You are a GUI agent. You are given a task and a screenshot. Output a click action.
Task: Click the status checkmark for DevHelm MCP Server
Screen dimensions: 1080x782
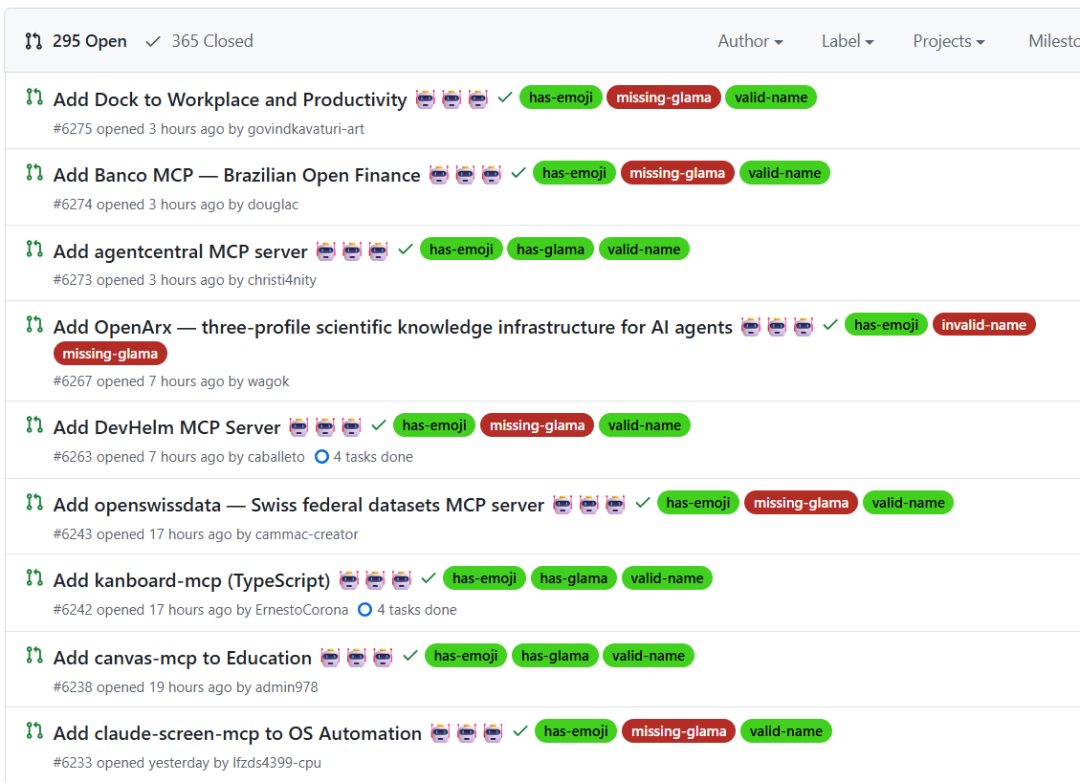point(379,425)
